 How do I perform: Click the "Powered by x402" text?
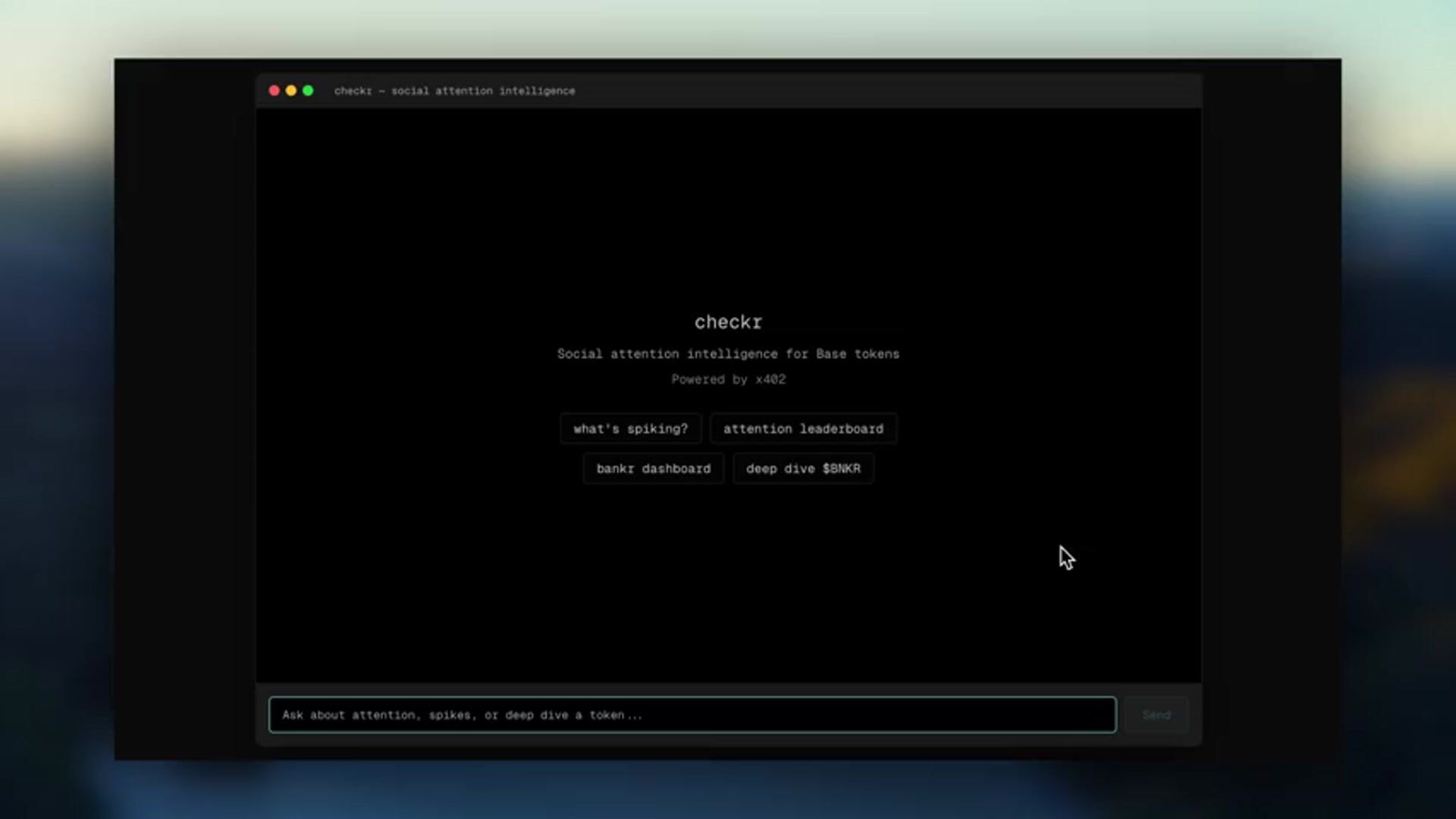click(728, 379)
